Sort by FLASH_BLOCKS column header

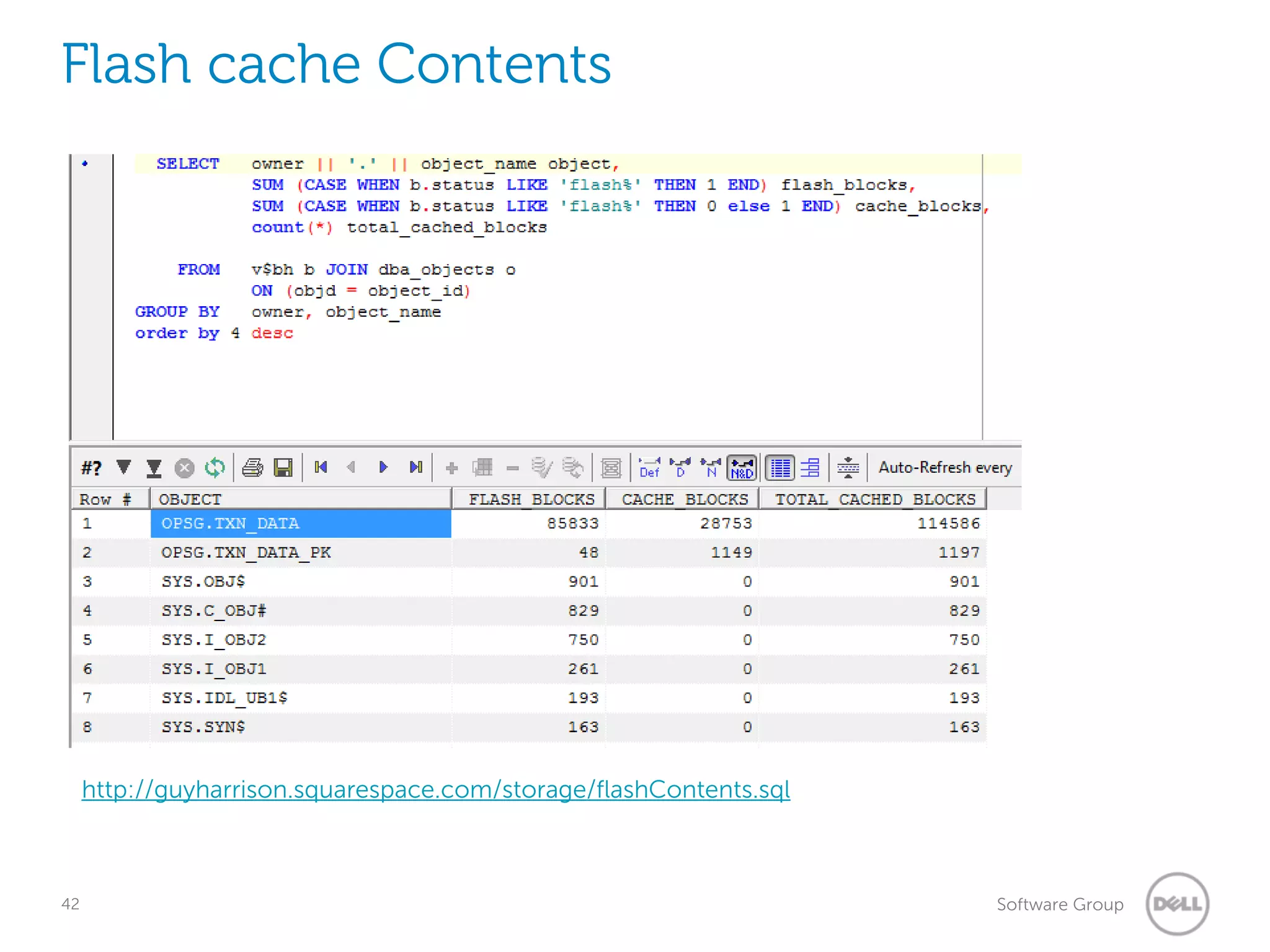529,499
